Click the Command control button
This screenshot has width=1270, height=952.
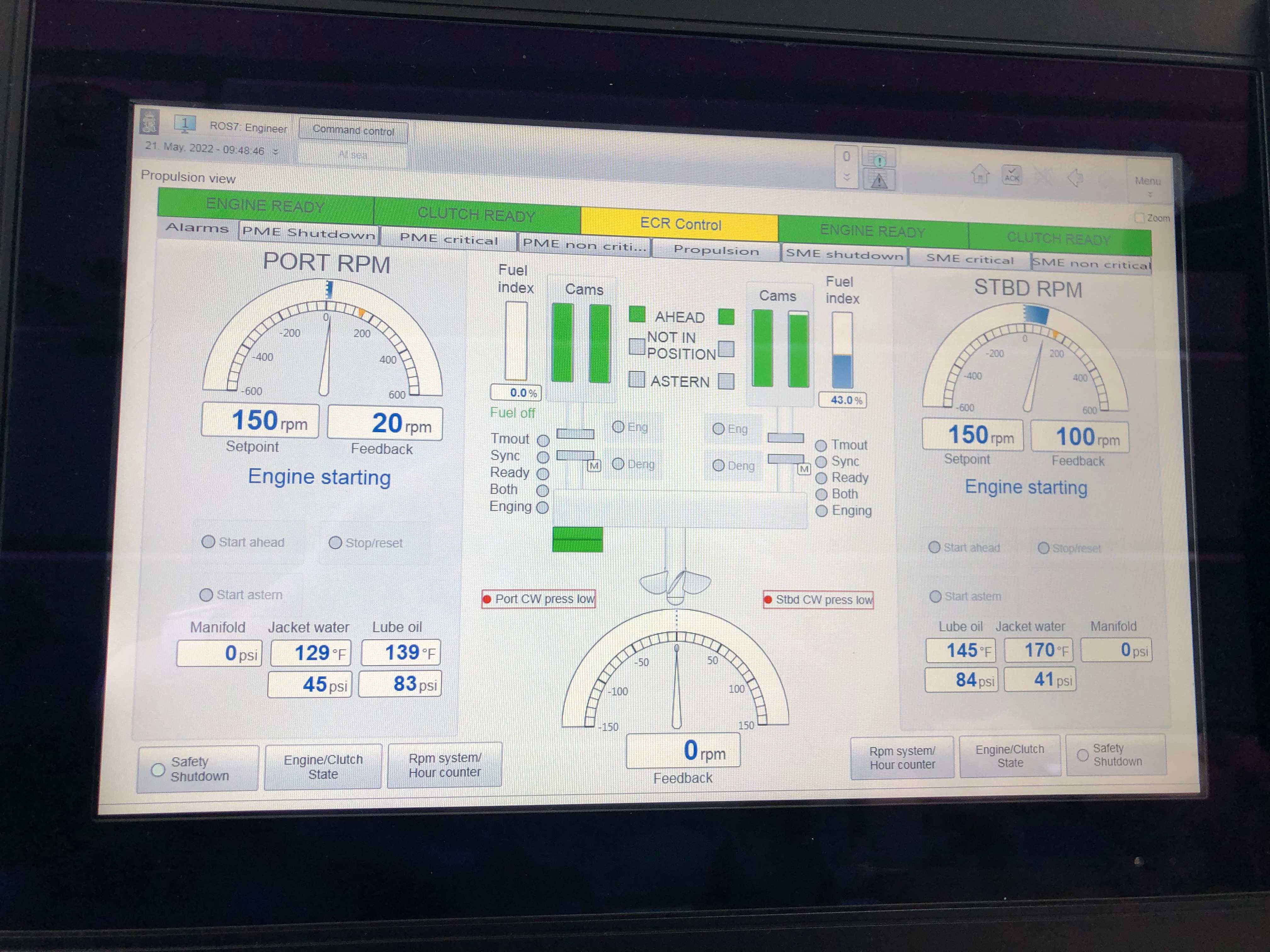pos(353,130)
